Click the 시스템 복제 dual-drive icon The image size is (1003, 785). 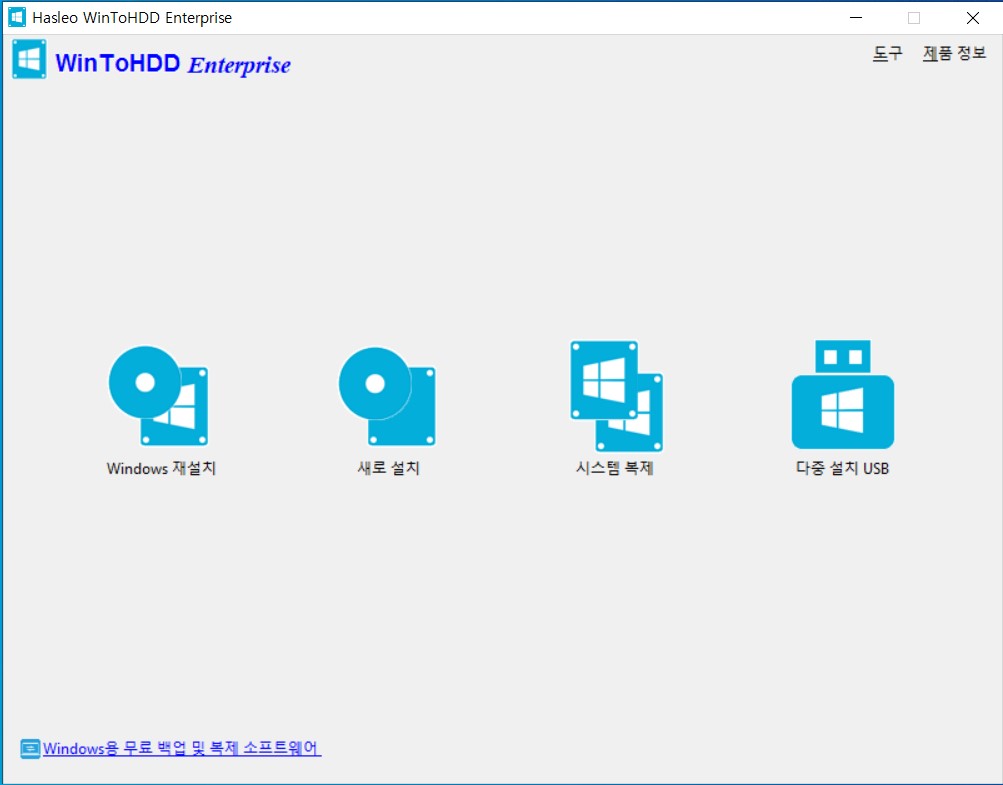616,396
